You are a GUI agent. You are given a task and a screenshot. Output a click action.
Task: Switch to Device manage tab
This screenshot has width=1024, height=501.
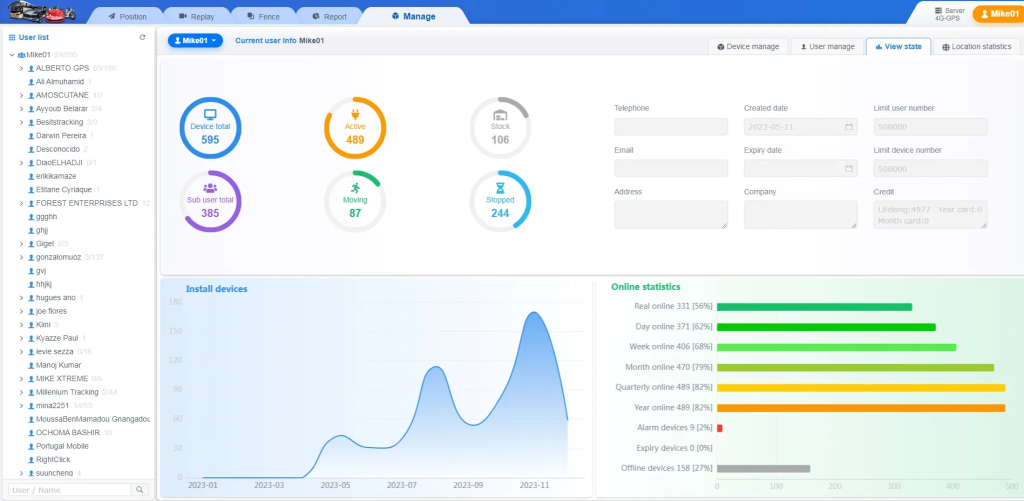point(748,46)
